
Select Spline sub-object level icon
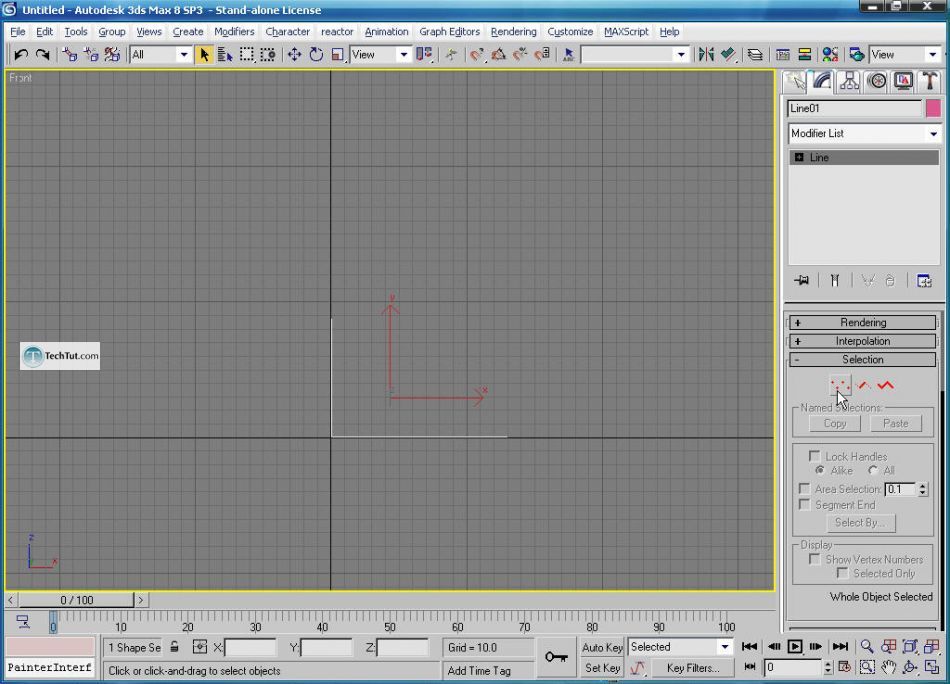tap(886, 385)
